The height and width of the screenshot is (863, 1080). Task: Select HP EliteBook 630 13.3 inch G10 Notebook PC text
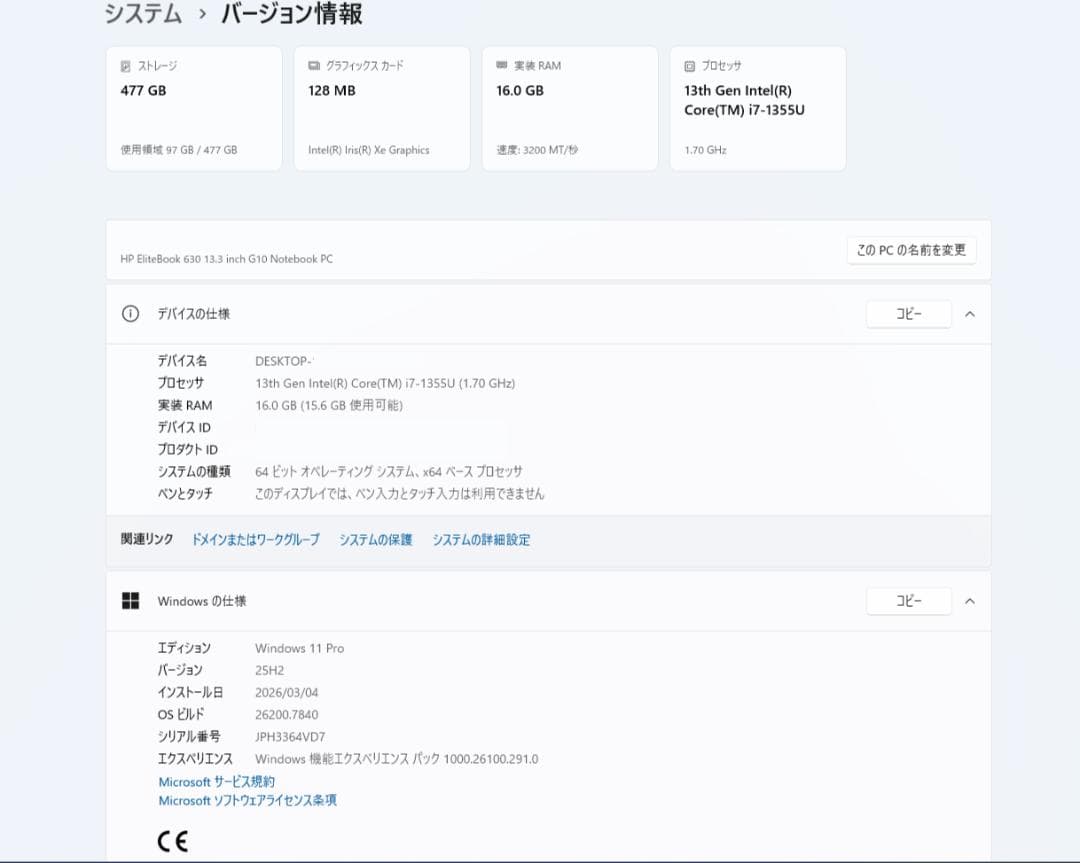click(x=227, y=259)
